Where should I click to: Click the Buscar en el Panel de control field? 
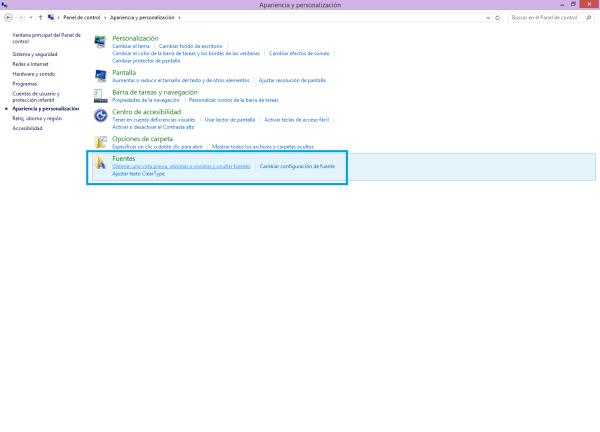coord(544,17)
